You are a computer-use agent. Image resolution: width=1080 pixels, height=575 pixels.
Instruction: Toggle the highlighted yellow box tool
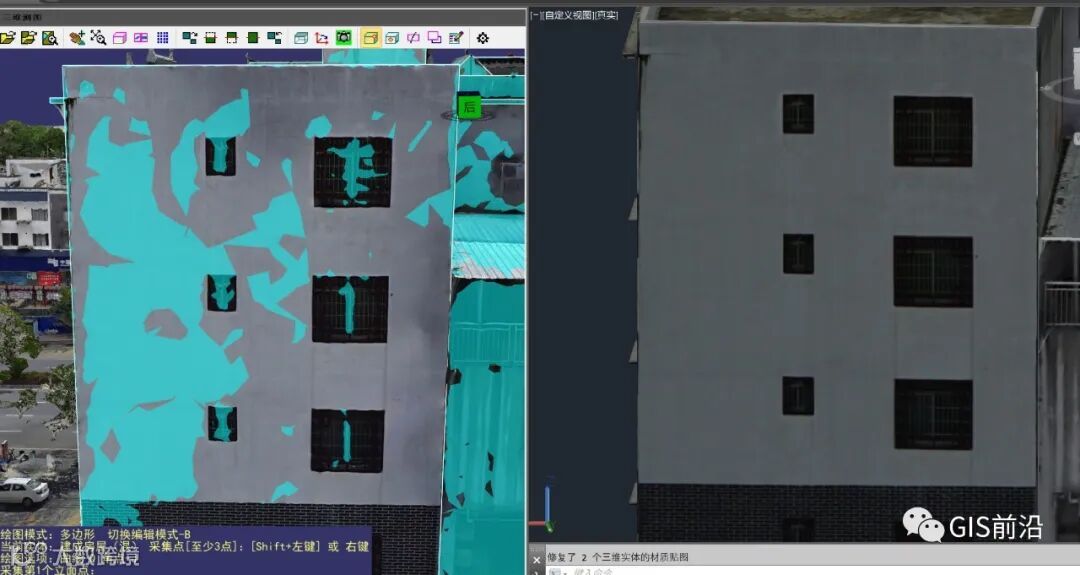pos(371,38)
